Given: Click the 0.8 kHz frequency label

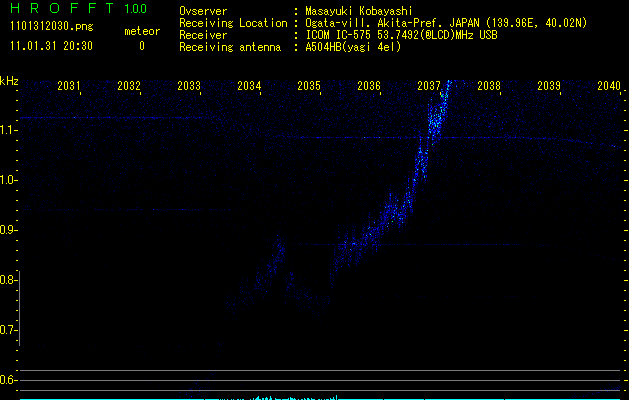Looking at the screenshot, I should click(x=7, y=280).
